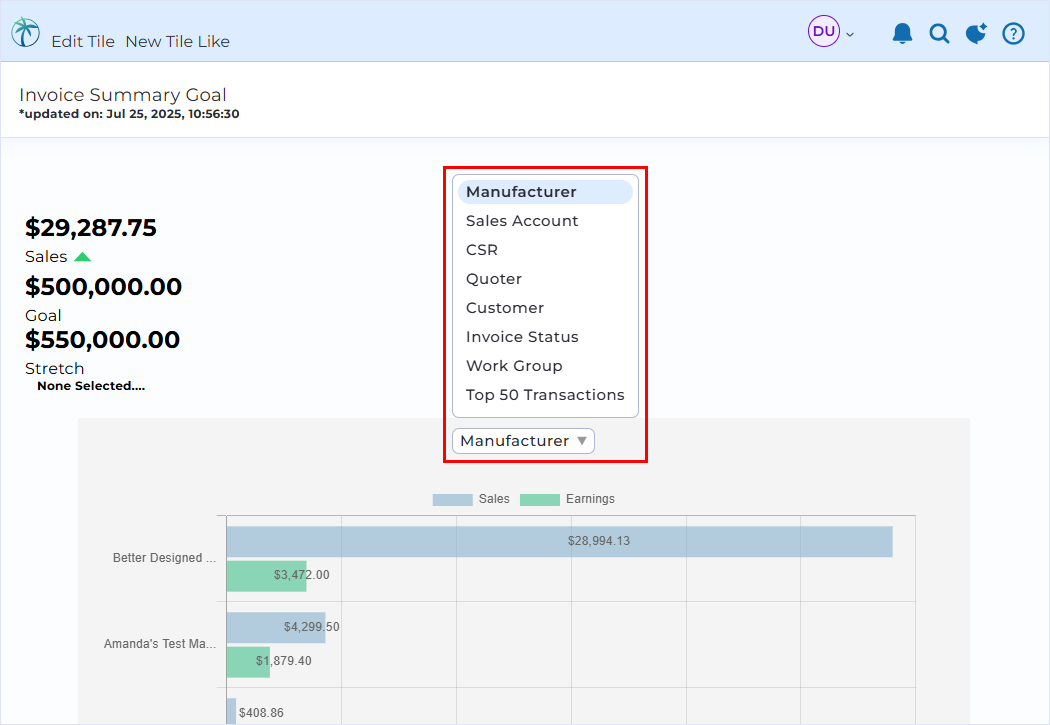Select Manufacturer option in list
Viewport: 1050px width, 725px height.
click(545, 192)
